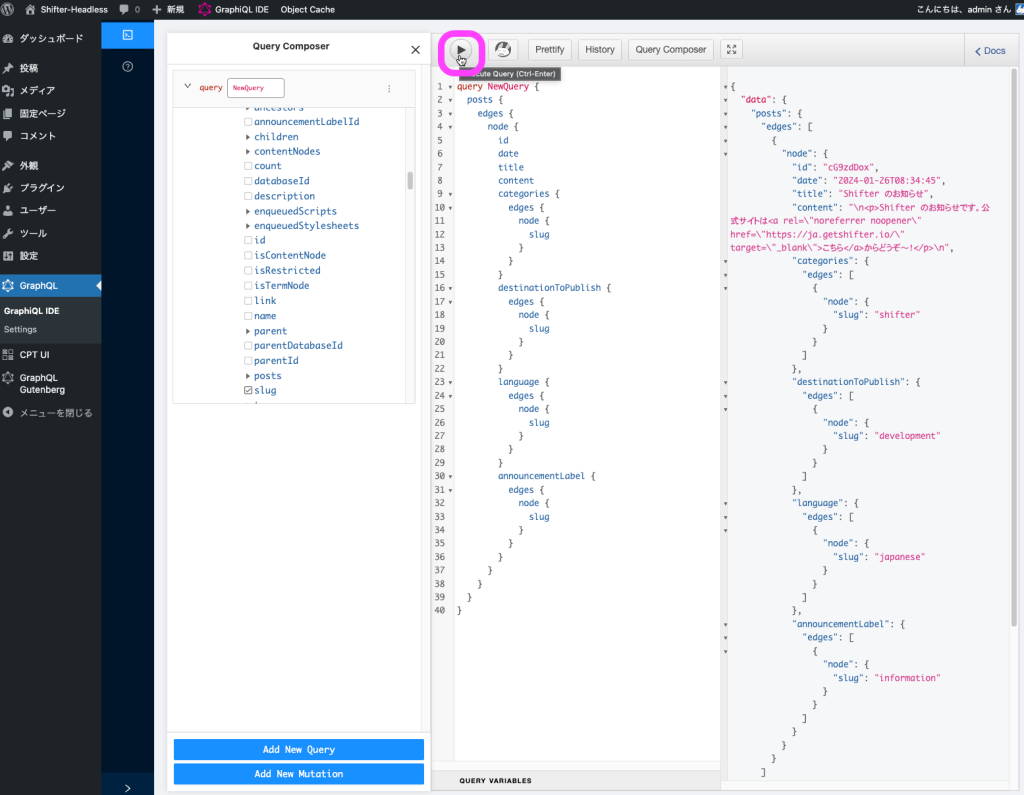Viewport: 1024px width, 795px height.
Task: Run the query with Execute button
Action: (x=461, y=50)
